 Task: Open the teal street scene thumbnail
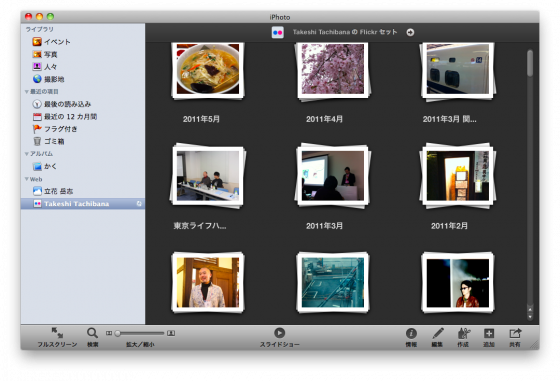333,282
